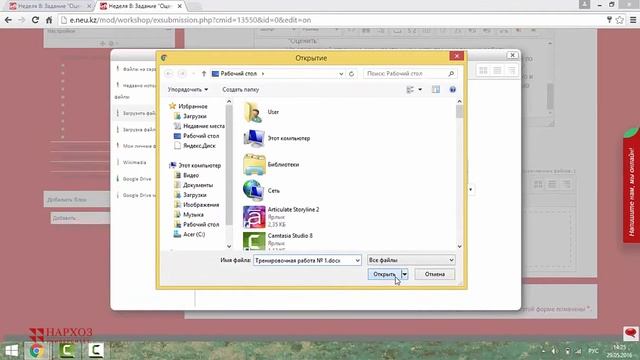Open the dialog help icon
640x360 pixels.
(x=453, y=89)
